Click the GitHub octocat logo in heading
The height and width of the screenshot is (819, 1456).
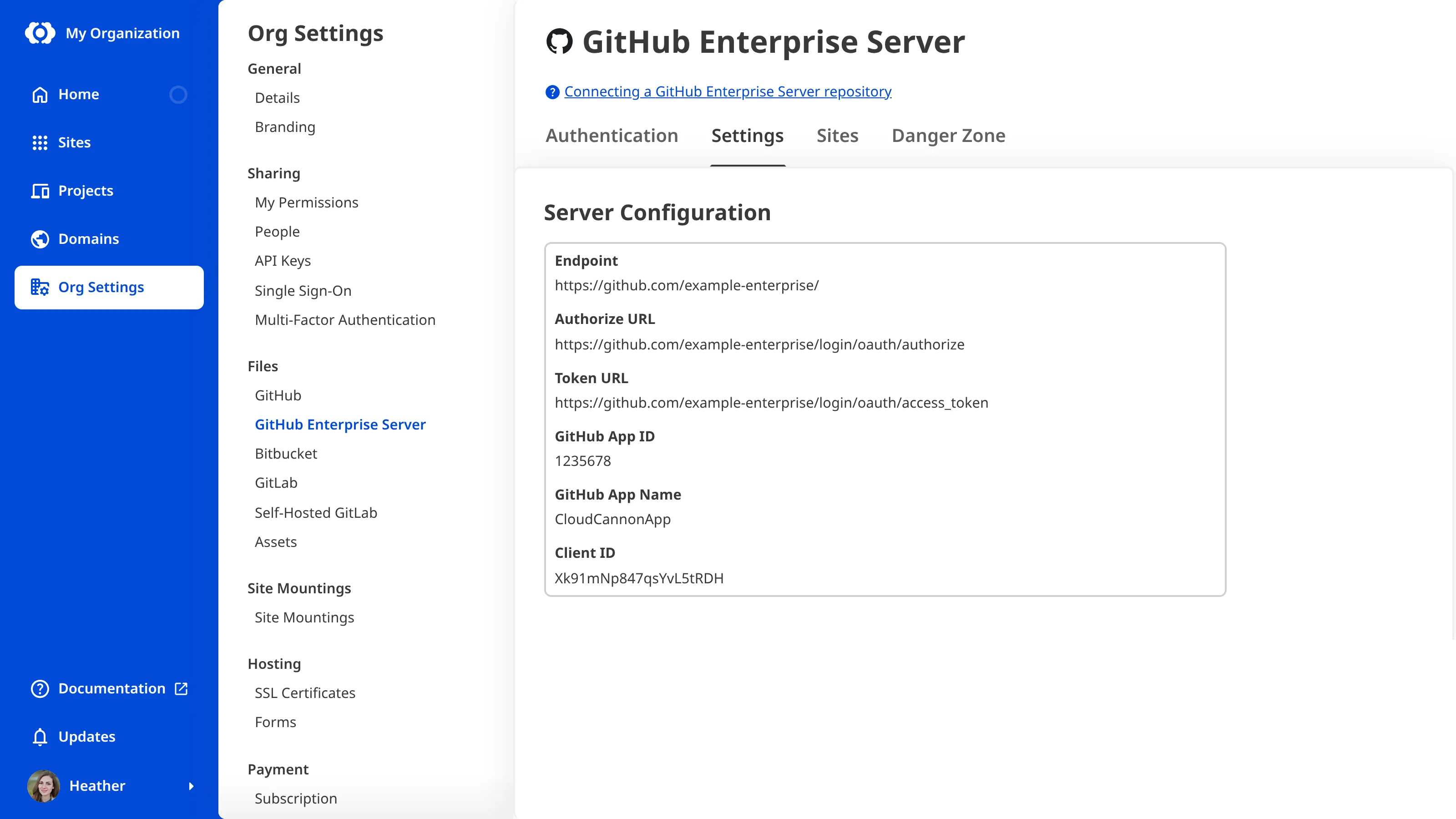pos(559,41)
